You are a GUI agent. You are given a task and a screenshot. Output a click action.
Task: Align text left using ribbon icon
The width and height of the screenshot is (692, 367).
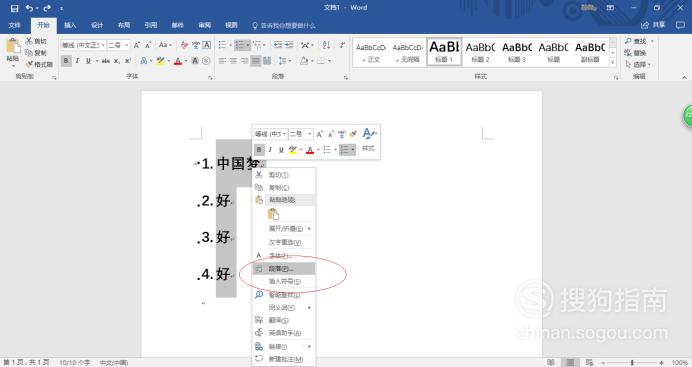pos(222,61)
